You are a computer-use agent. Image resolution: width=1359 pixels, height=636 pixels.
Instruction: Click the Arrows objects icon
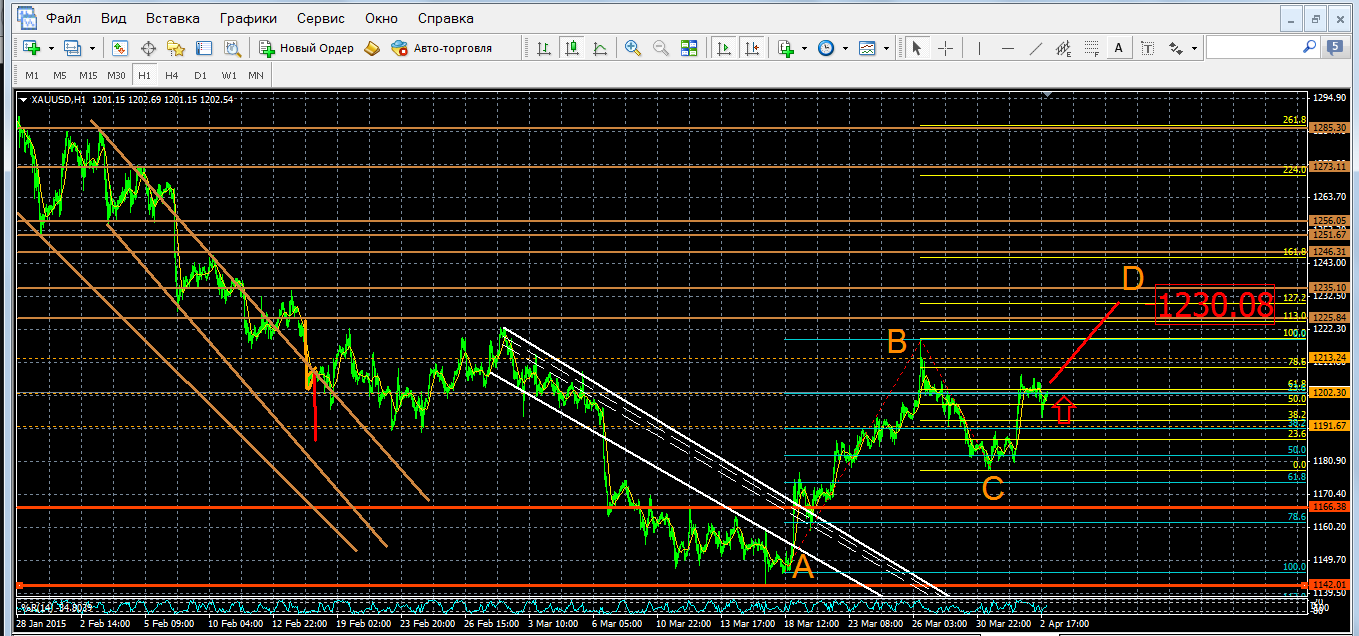(x=1176, y=48)
